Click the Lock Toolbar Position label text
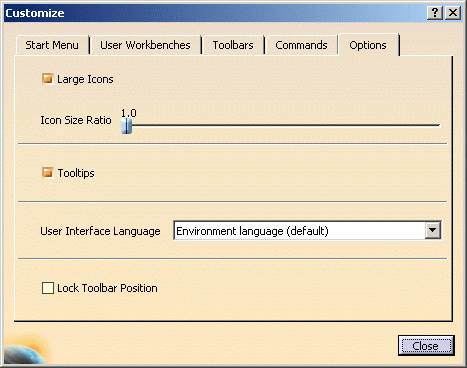Image resolution: width=467 pixels, height=368 pixels. (x=107, y=288)
